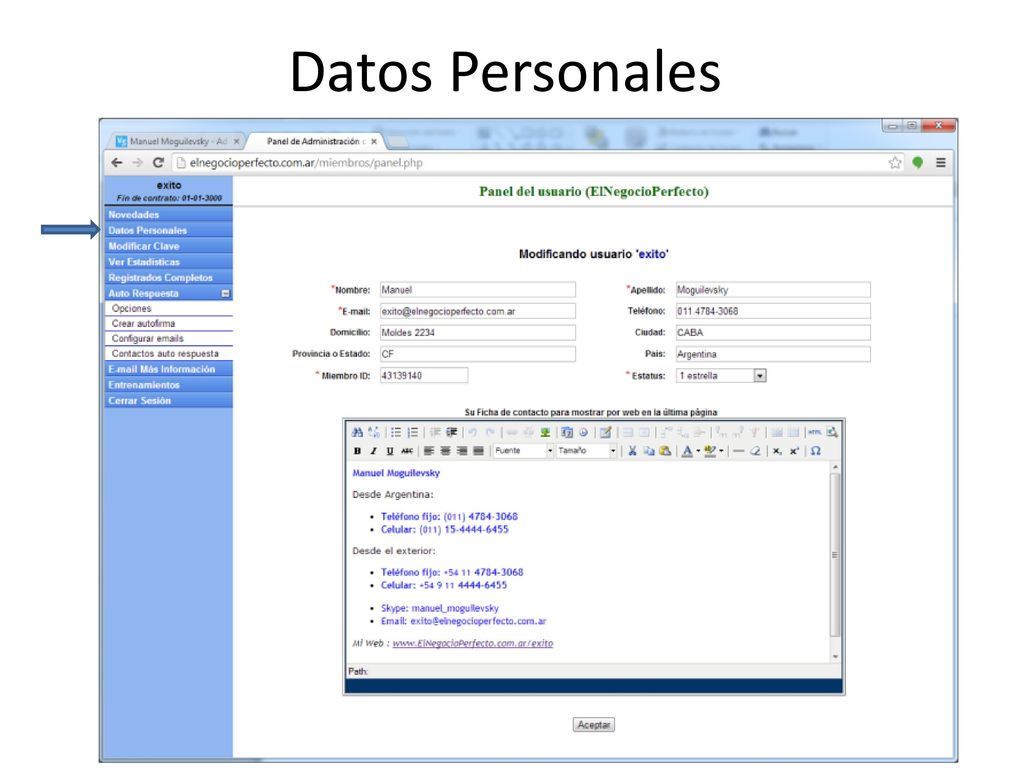Click the Insert date icon in editor

pyautogui.click(x=567, y=432)
